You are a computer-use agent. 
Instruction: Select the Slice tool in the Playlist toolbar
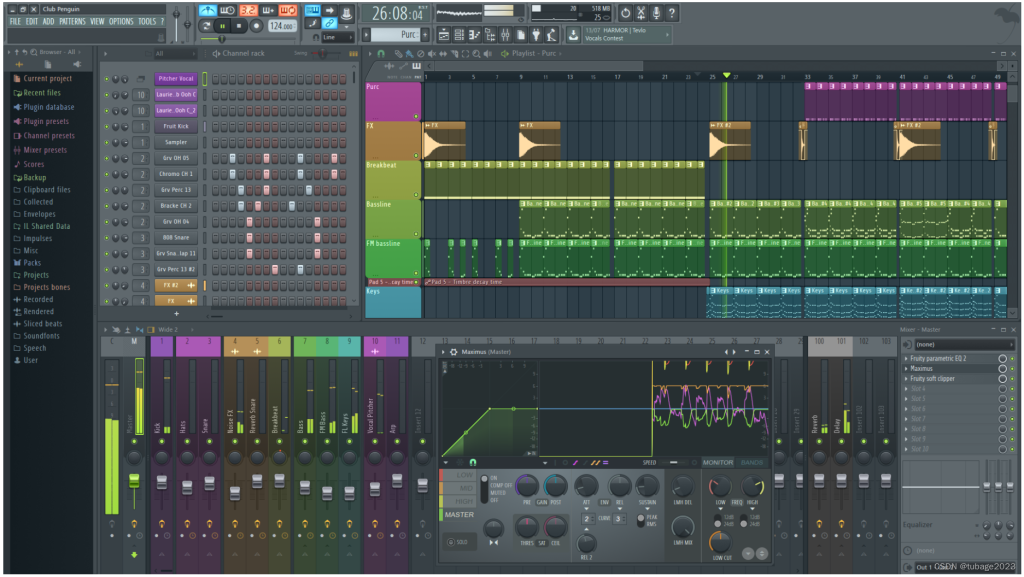click(454, 52)
